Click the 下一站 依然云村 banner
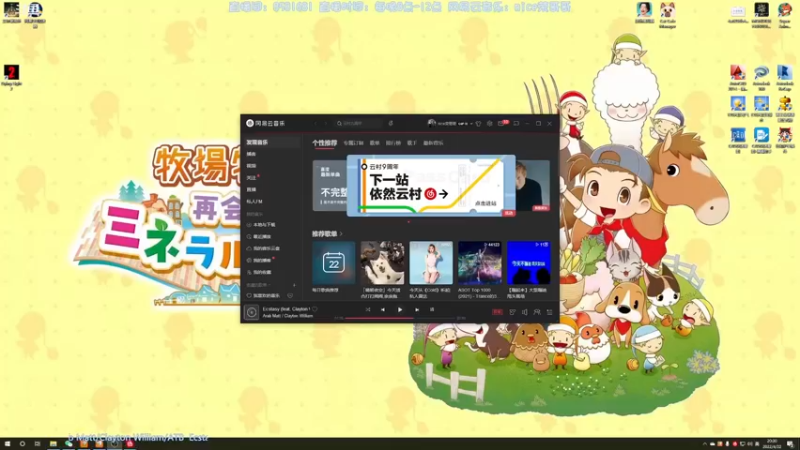This screenshot has width=800, height=450. 431,186
